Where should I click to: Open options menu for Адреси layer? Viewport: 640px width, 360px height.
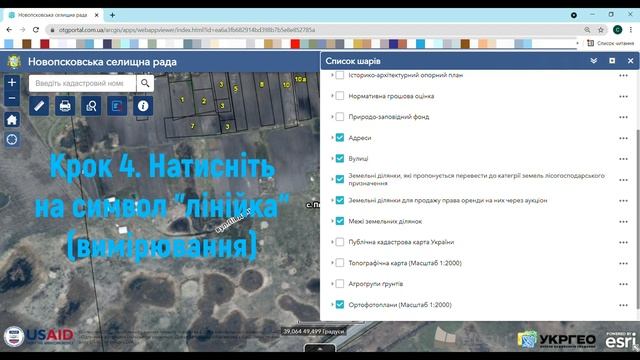623,138
